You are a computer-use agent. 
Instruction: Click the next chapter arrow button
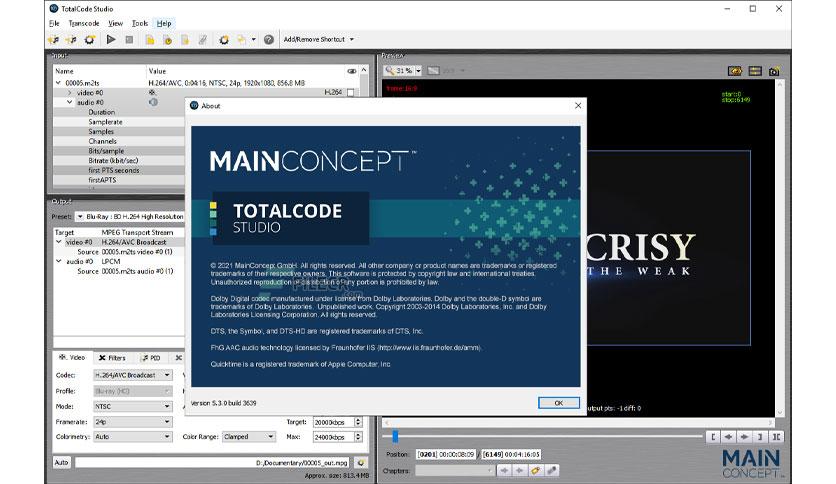coord(520,471)
